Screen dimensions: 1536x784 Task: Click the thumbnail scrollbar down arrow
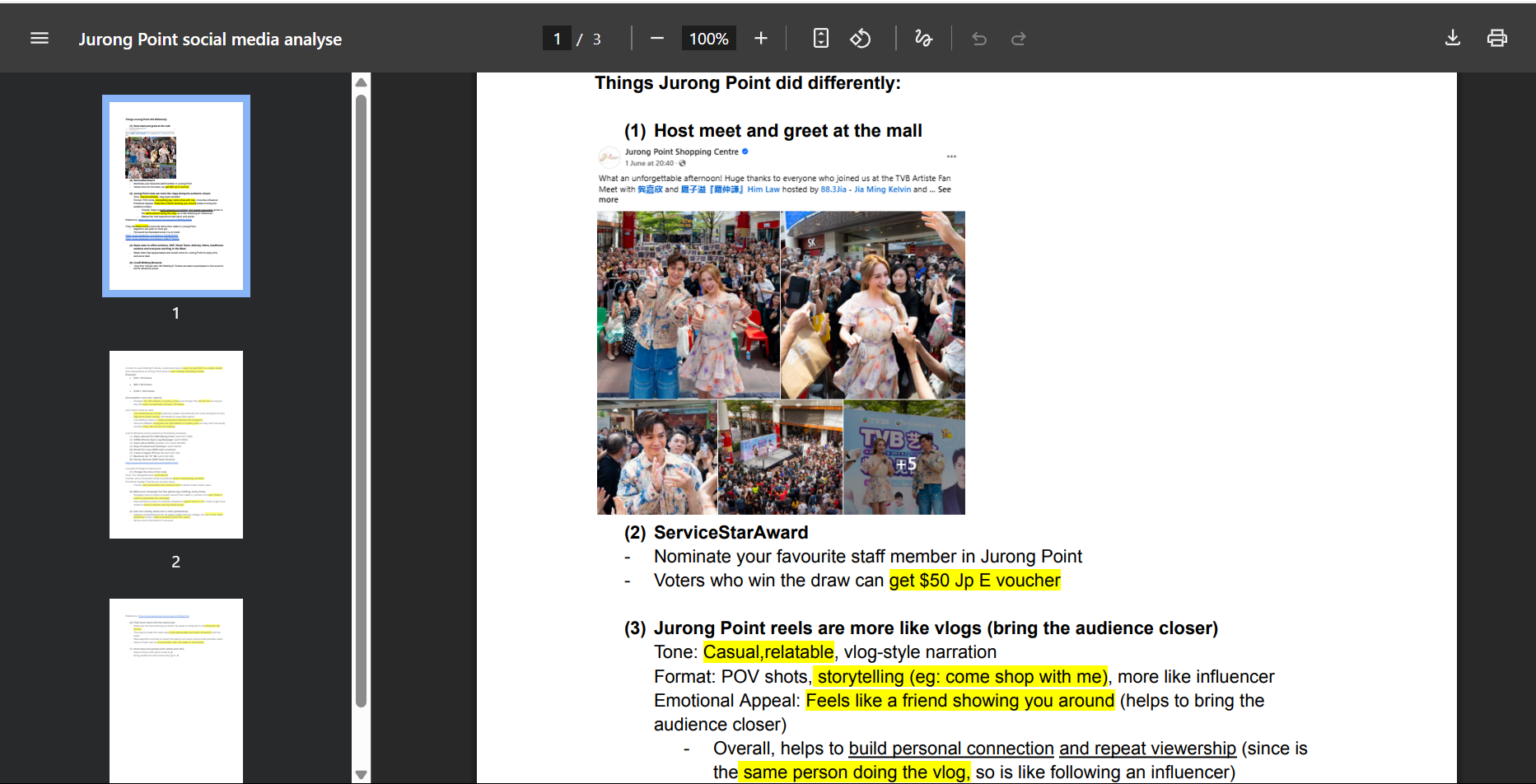pos(361,774)
